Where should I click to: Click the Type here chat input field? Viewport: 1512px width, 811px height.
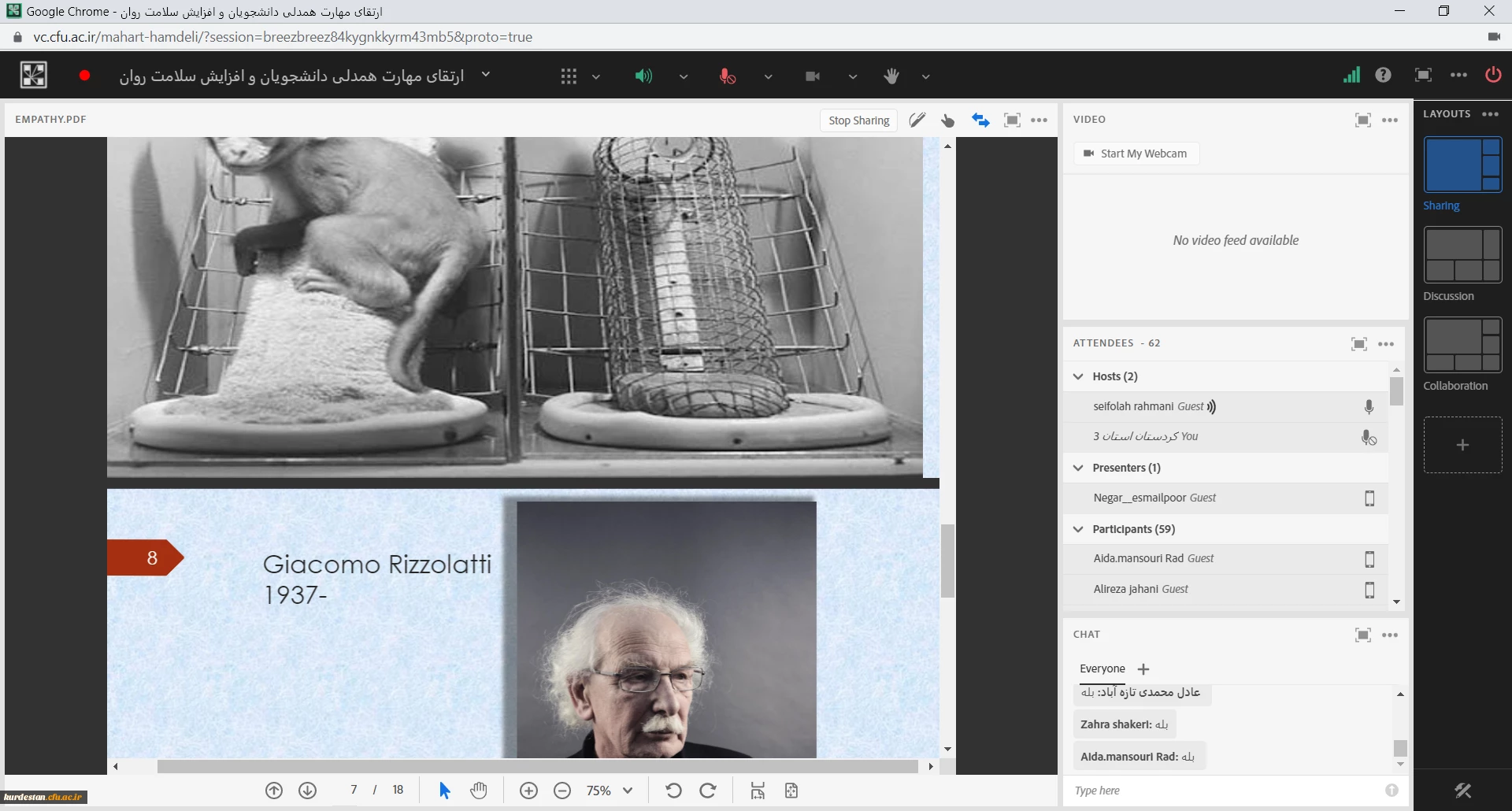point(1225,791)
